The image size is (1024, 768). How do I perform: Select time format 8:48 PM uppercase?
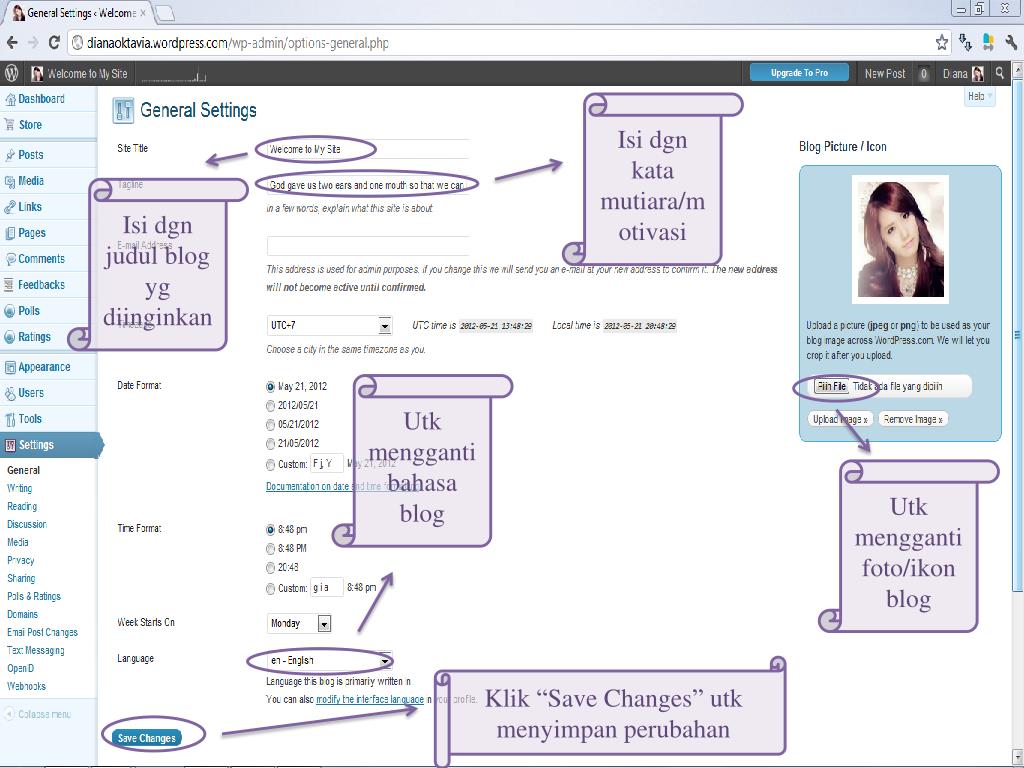270,549
